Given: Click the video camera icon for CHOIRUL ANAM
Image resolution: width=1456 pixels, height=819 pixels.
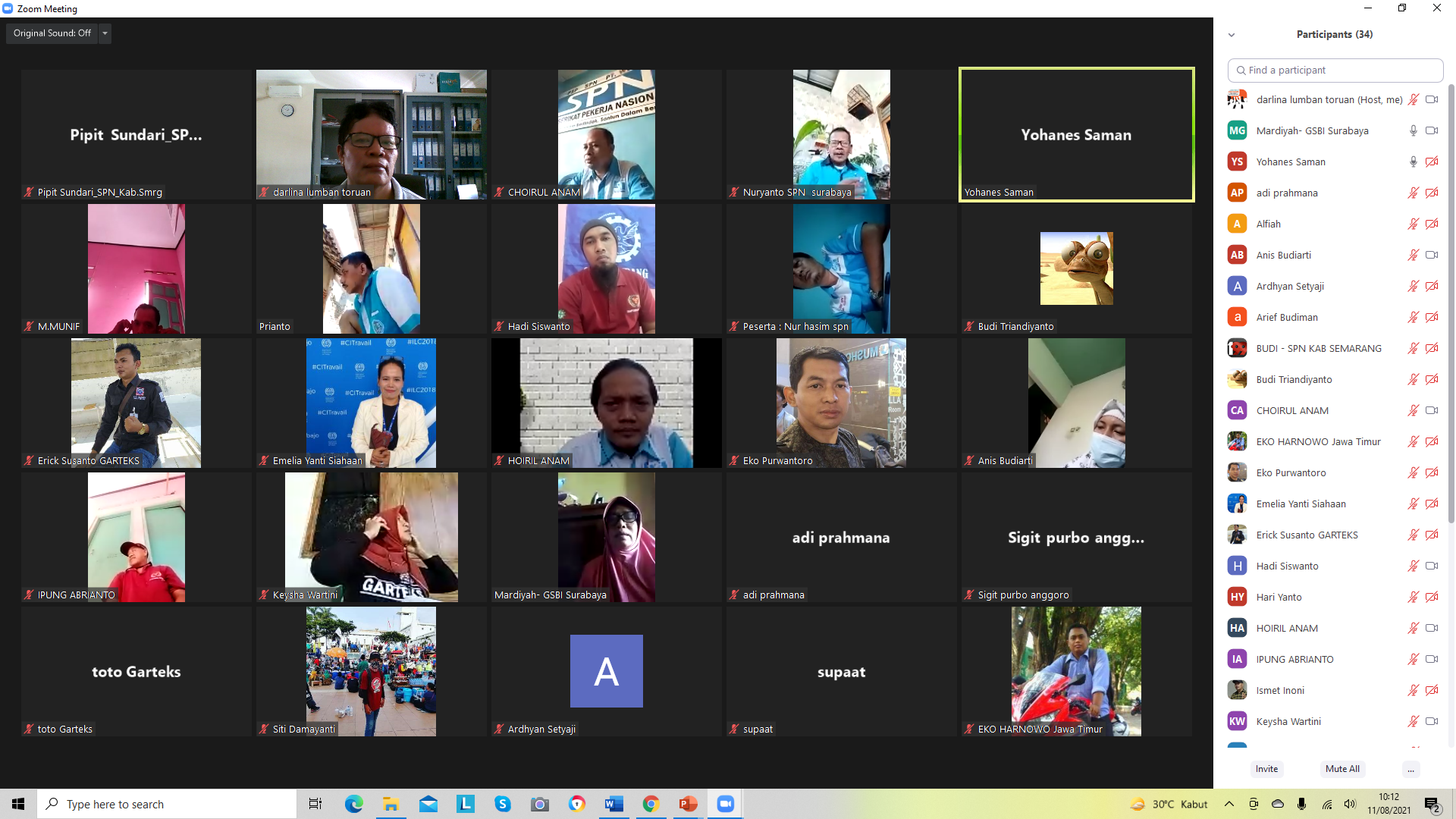Looking at the screenshot, I should (1432, 410).
